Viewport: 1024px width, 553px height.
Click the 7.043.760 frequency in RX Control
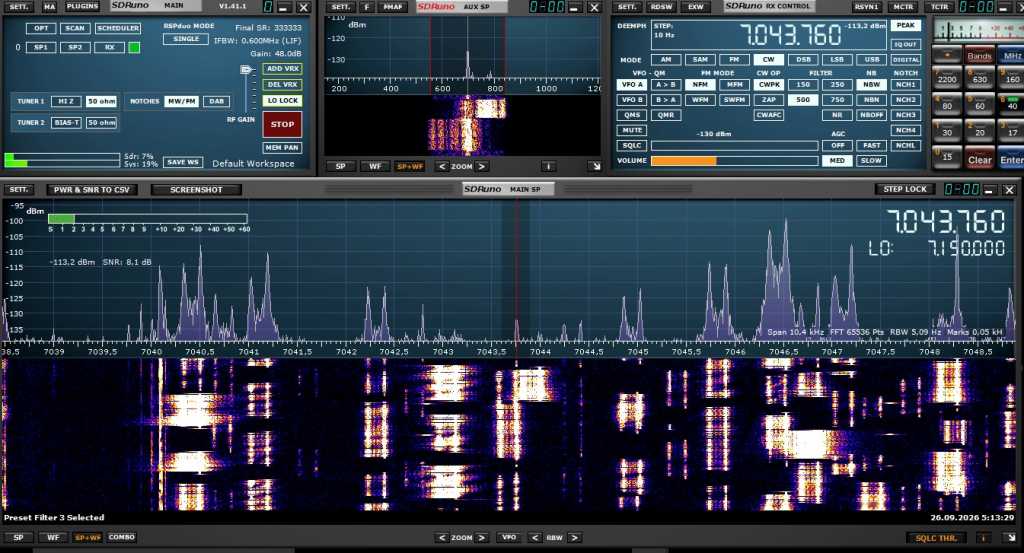tap(790, 35)
